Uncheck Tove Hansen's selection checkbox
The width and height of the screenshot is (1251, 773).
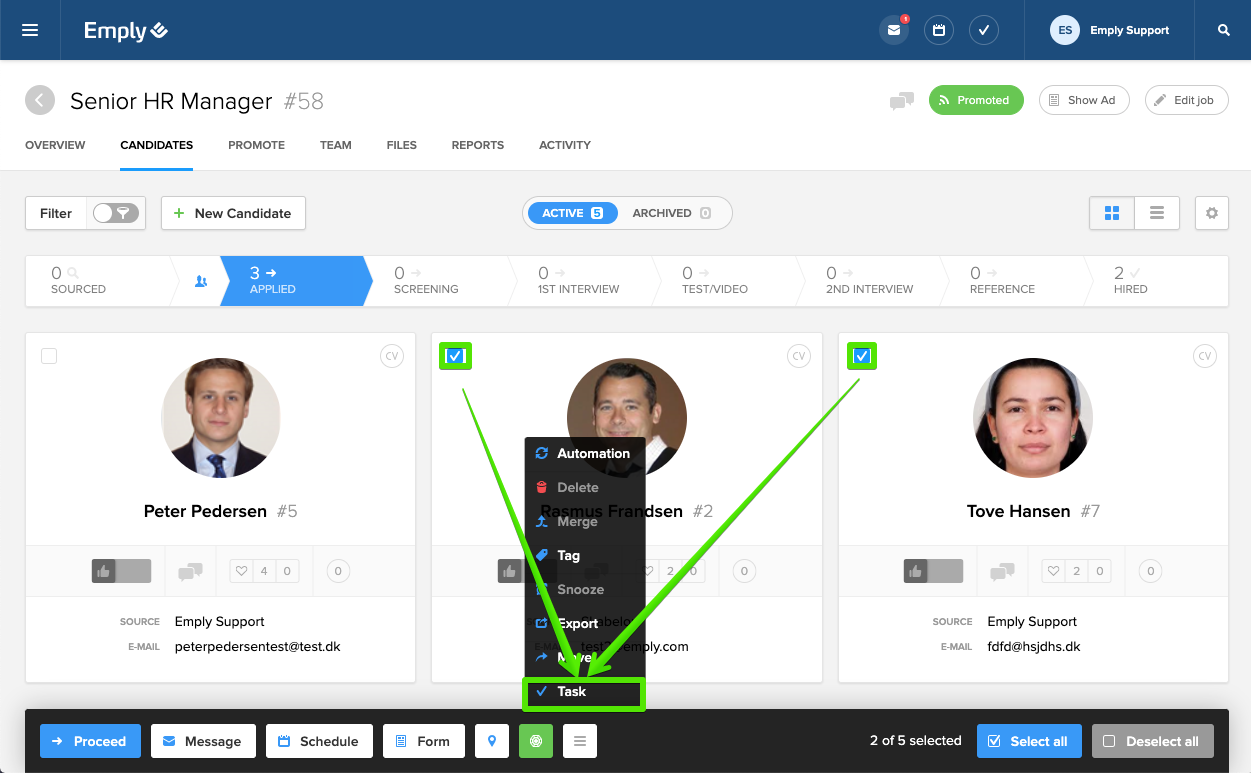(x=862, y=356)
